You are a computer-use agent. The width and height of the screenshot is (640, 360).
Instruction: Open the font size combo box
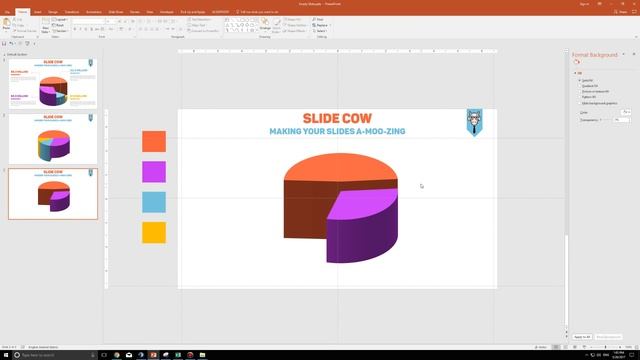[x=110, y=21]
